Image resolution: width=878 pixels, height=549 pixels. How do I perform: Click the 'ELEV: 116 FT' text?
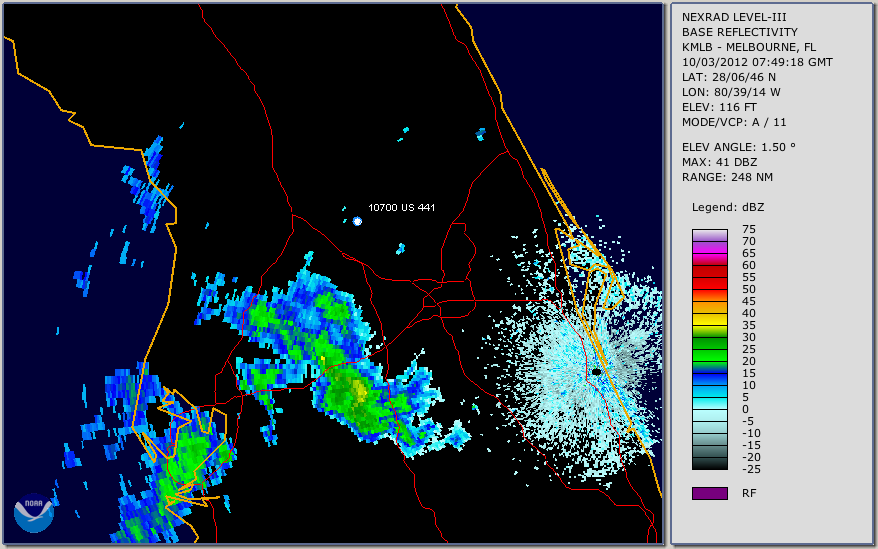pos(719,107)
